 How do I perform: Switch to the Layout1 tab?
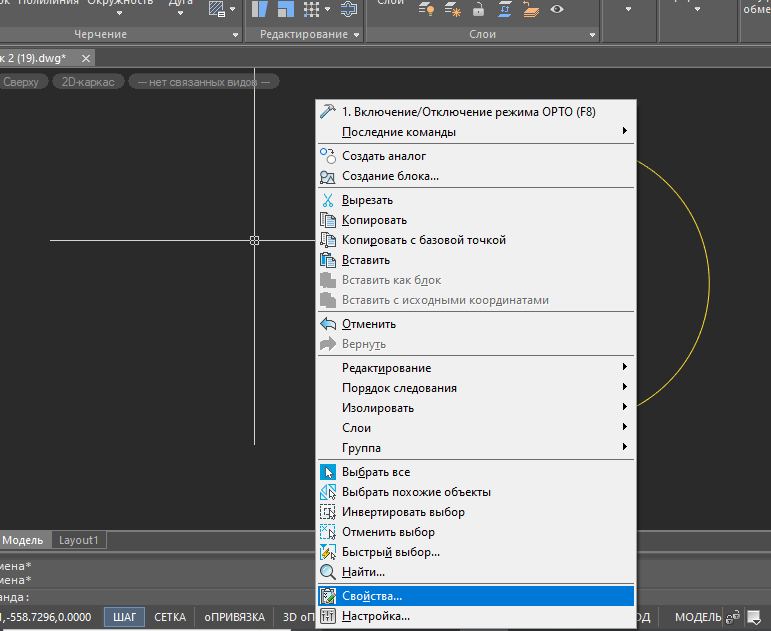(79, 540)
